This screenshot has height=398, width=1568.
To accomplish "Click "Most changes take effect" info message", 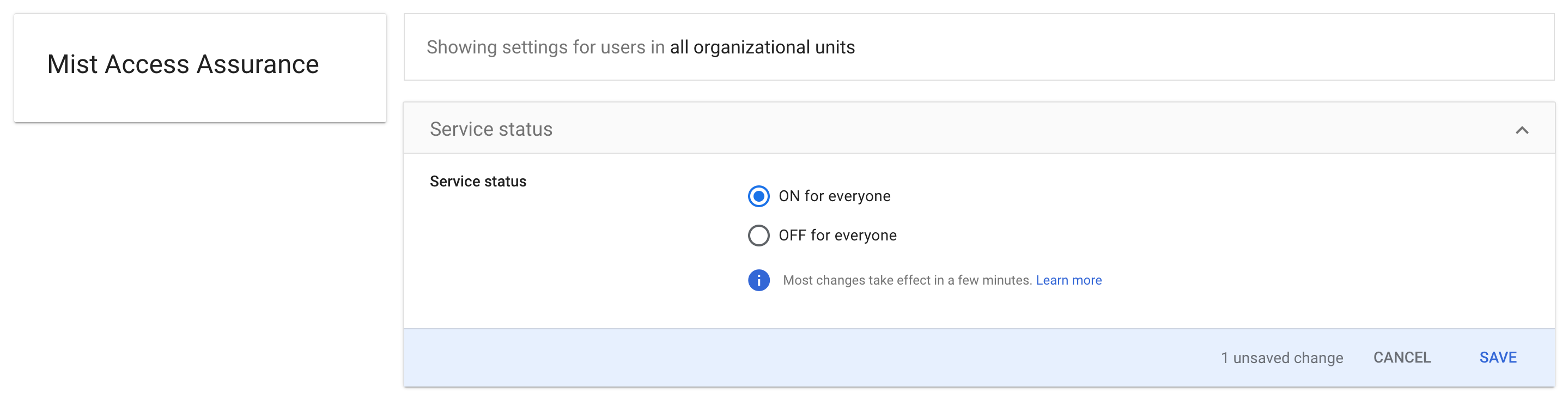I will point(907,280).
